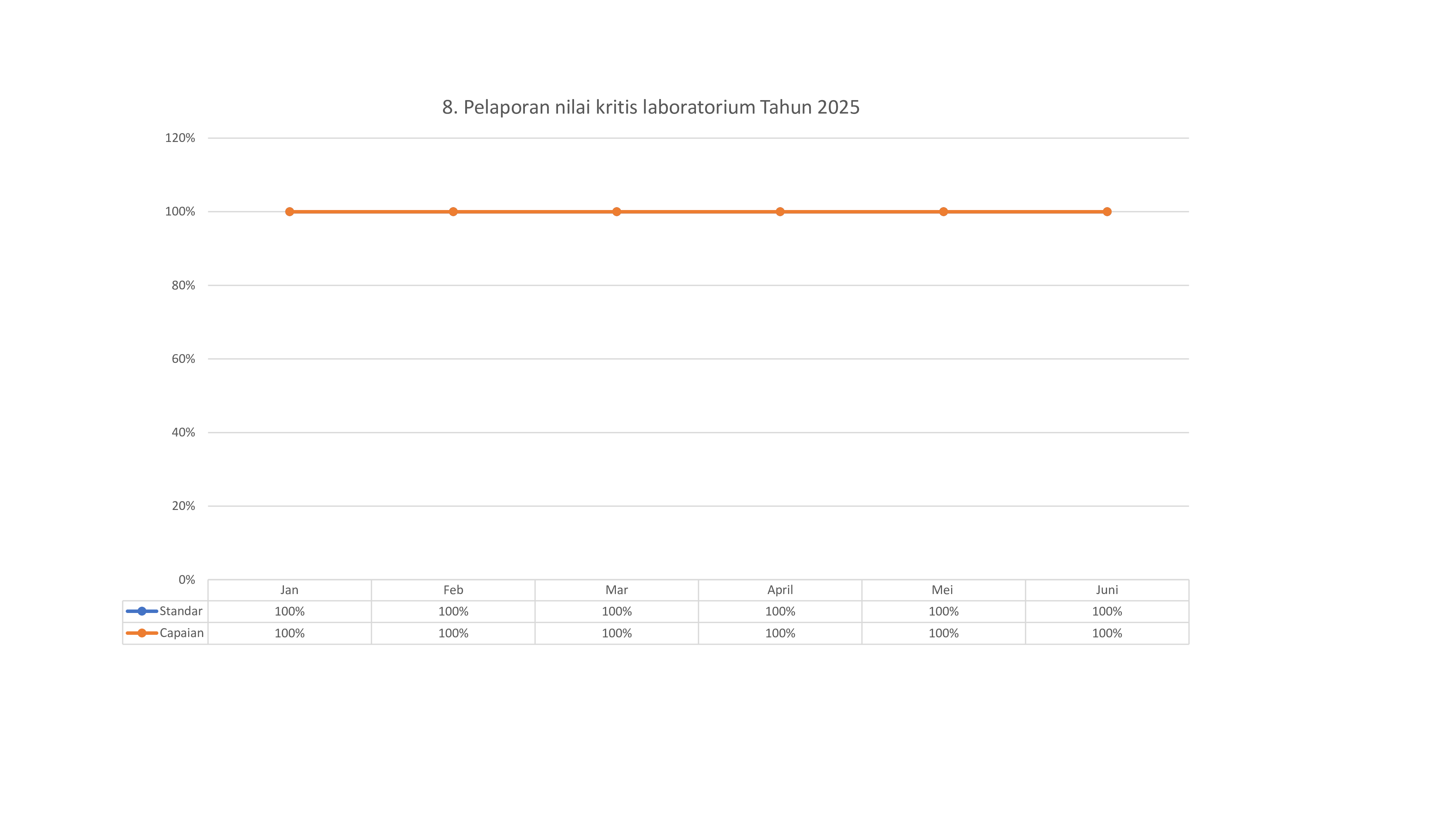Select the Standar legend label
The image size is (1456, 819).
[x=181, y=611]
